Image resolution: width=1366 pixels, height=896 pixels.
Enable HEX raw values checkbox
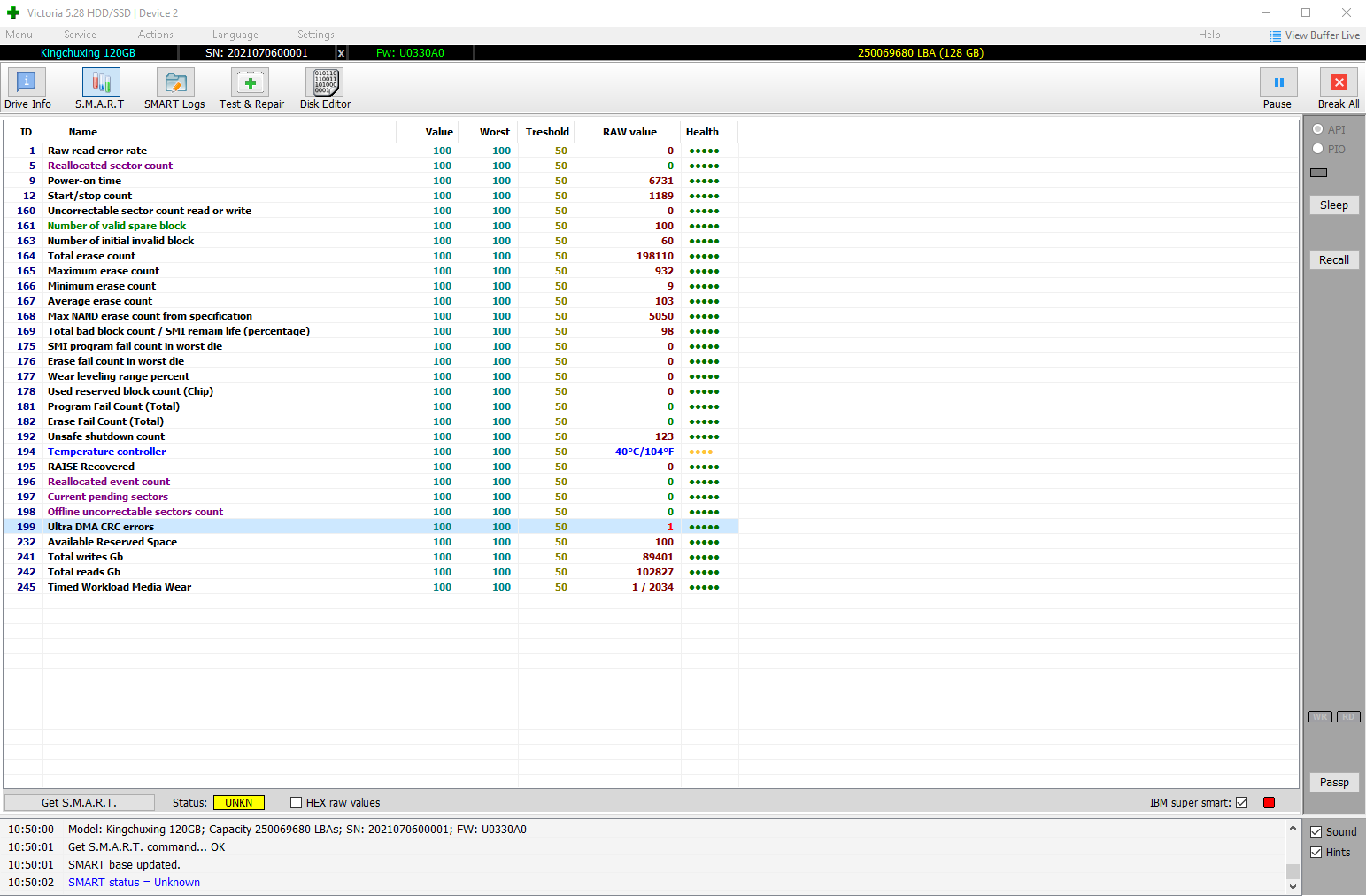297,803
